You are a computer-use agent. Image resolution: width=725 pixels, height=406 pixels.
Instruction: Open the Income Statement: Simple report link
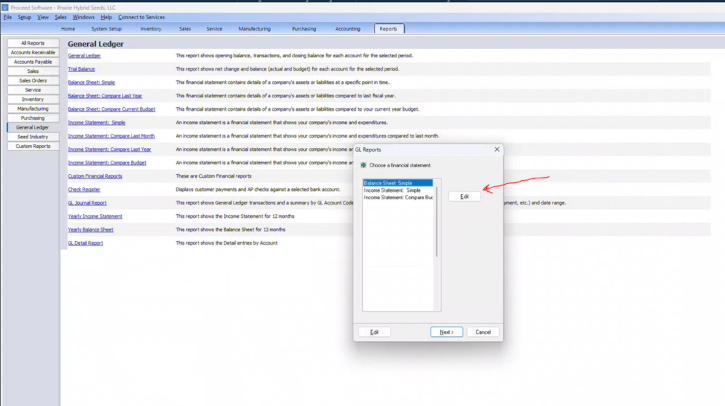coord(97,123)
